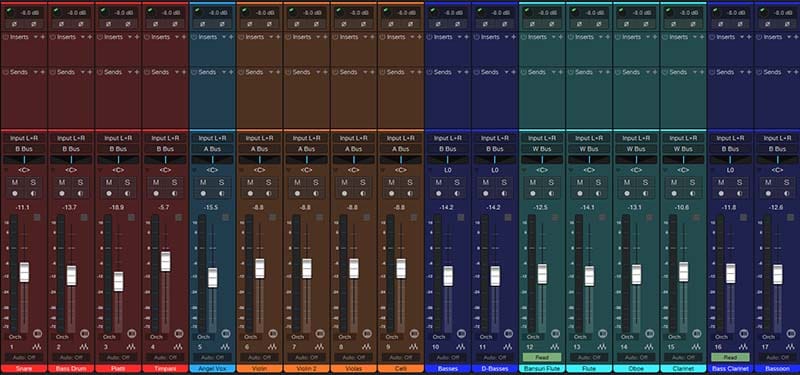The width and height of the screenshot is (800, 375).
Task: Select the Angel Vox channel name label
Action: coord(212,368)
